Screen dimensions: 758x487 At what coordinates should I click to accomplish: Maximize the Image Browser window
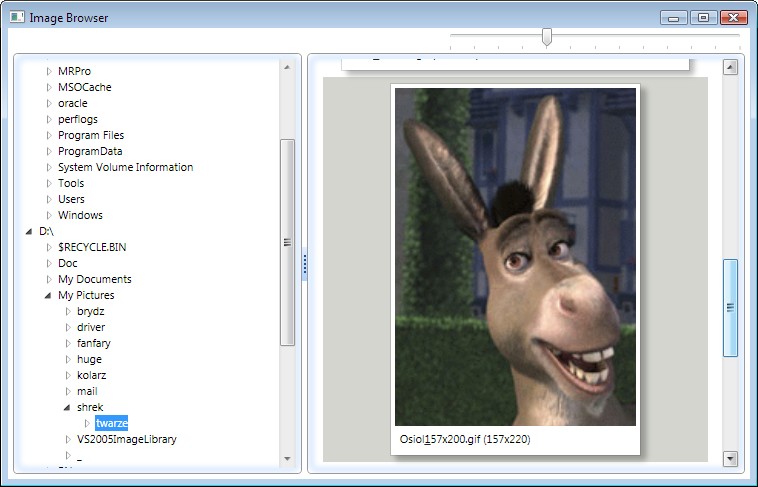pos(703,17)
